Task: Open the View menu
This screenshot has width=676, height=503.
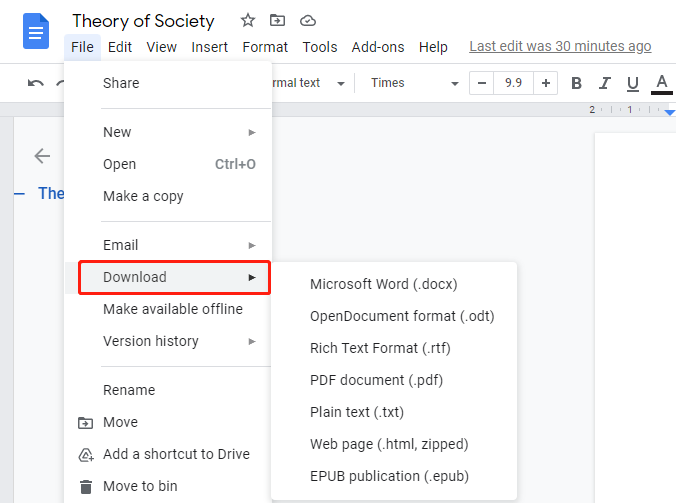Action: pyautogui.click(x=161, y=47)
